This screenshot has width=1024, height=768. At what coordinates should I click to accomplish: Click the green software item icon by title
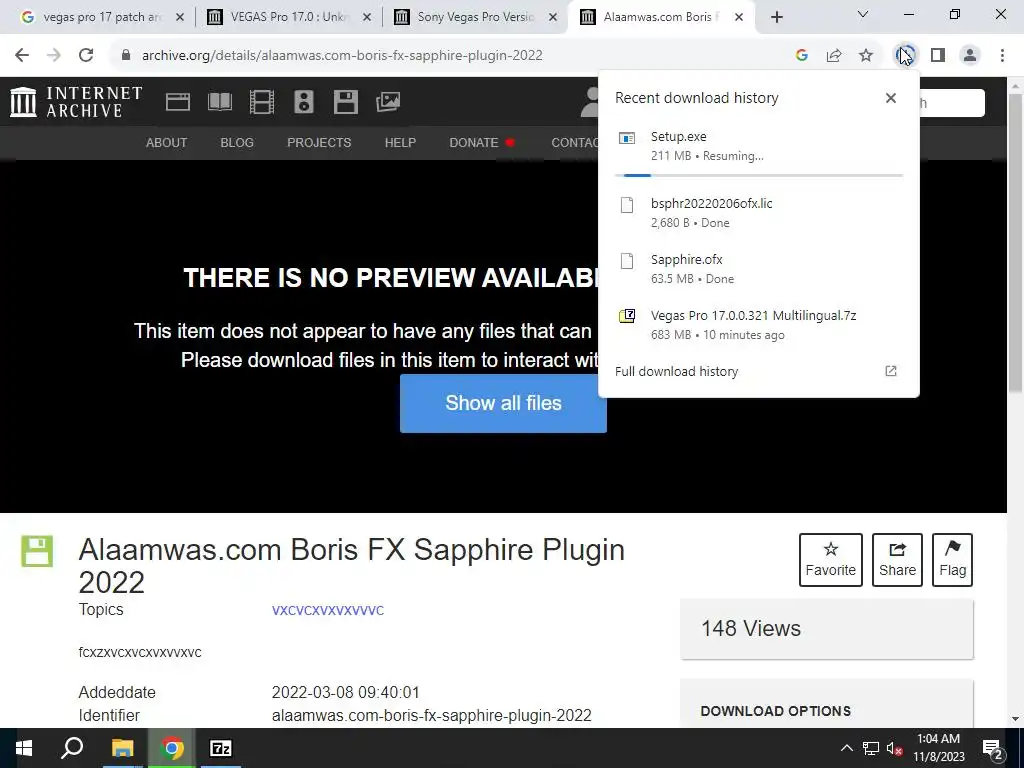tap(37, 551)
